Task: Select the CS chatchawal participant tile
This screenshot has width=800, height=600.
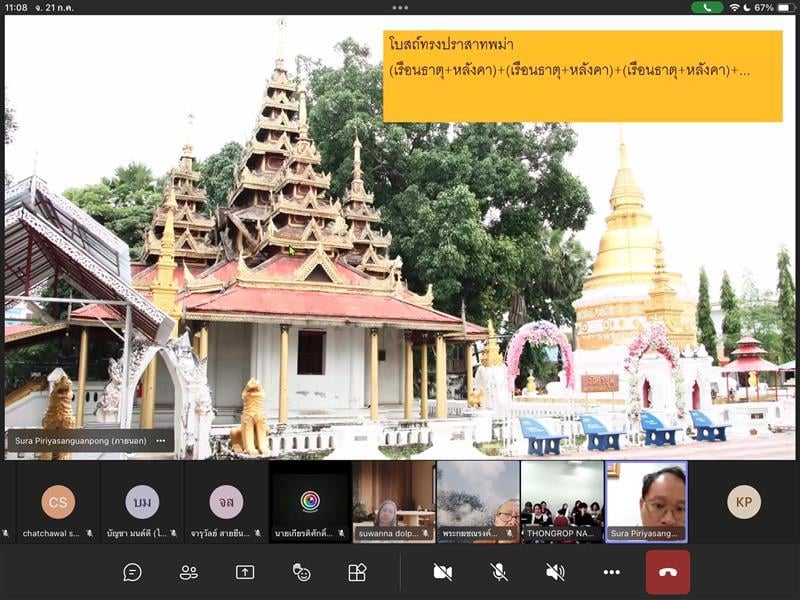Action: (58, 502)
